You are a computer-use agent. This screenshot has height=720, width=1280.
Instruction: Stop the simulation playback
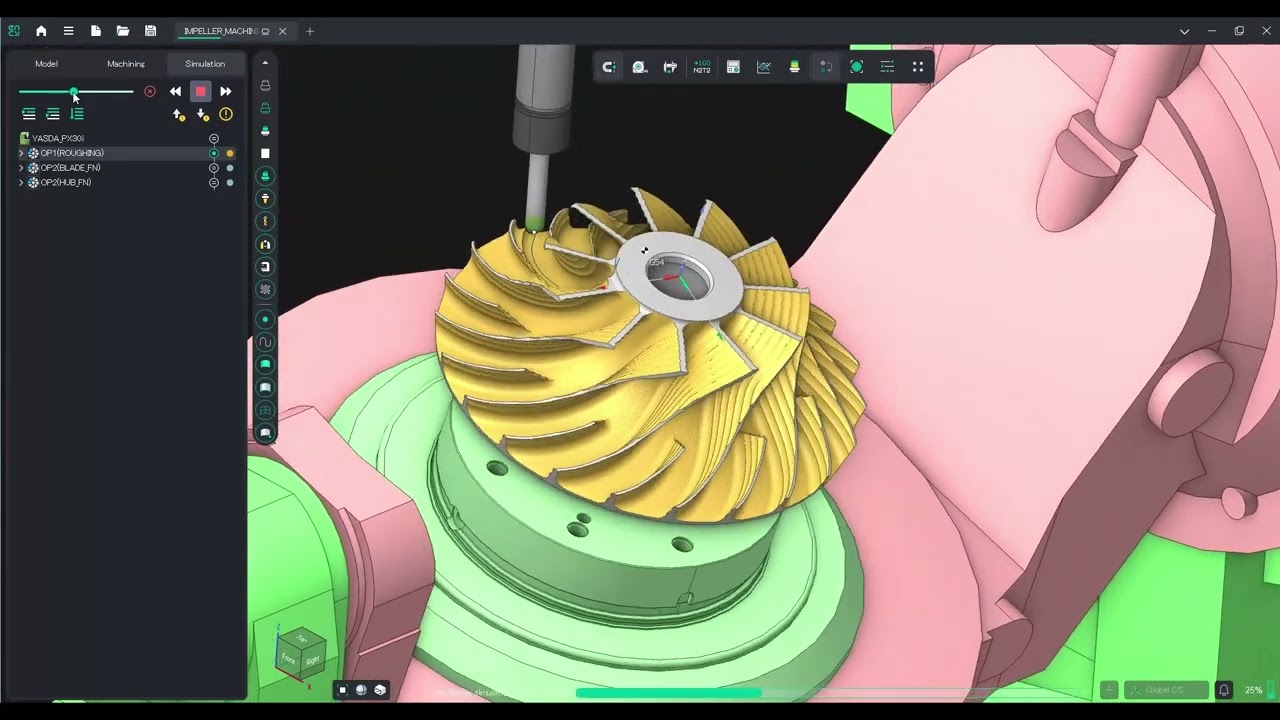pyautogui.click(x=200, y=91)
